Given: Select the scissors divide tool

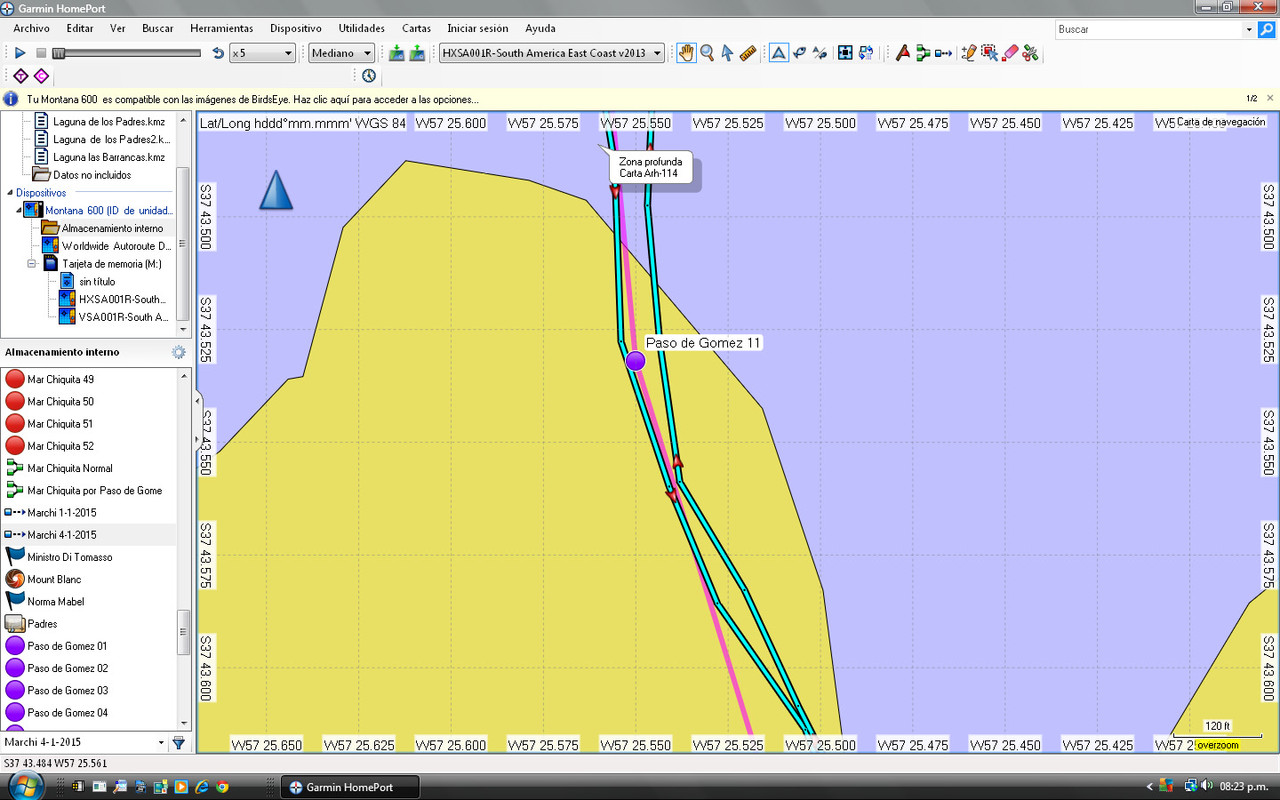Looking at the screenshot, I should (x=1030, y=53).
